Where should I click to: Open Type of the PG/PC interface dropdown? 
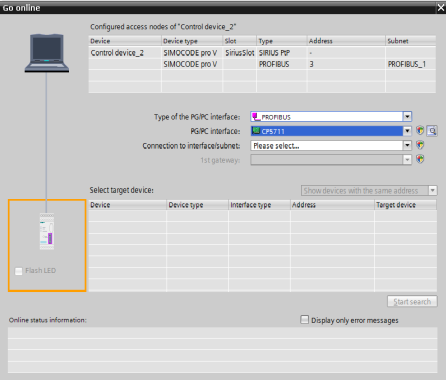[407, 116]
